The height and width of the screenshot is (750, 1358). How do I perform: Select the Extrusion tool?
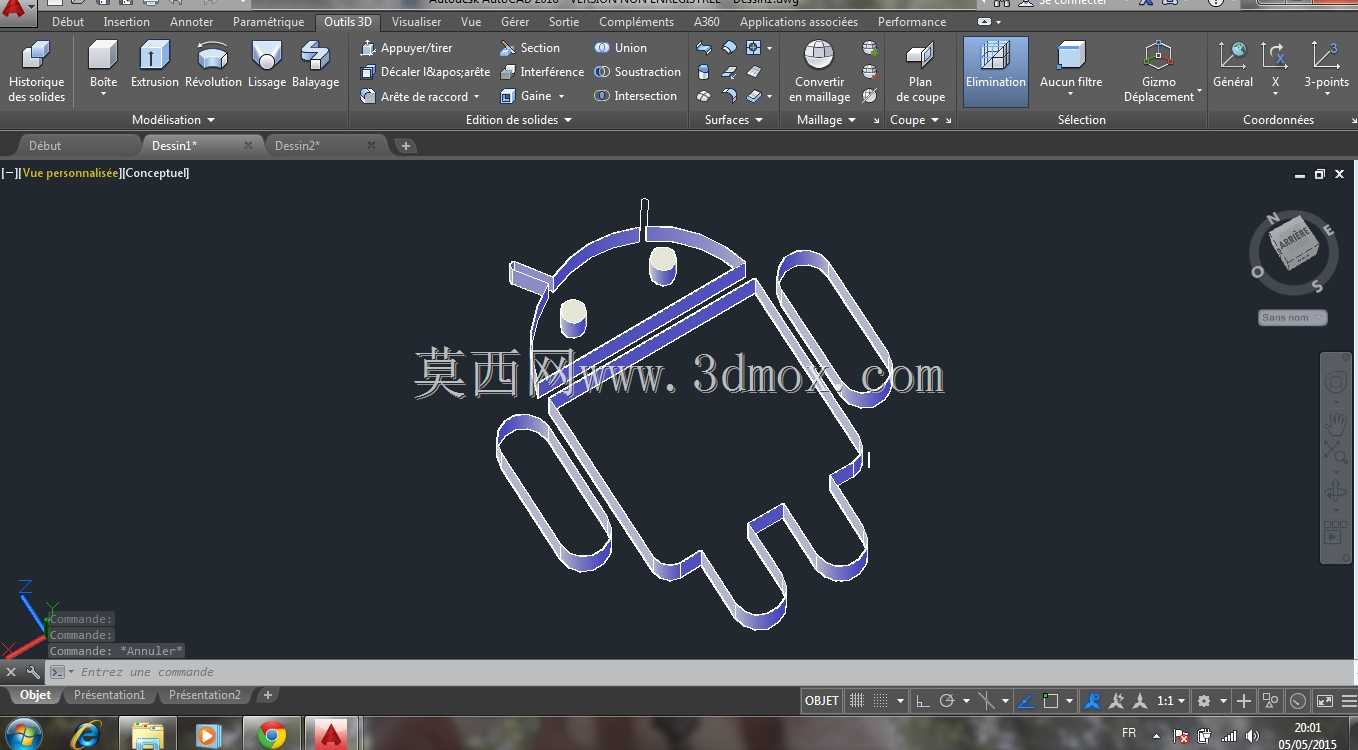155,65
